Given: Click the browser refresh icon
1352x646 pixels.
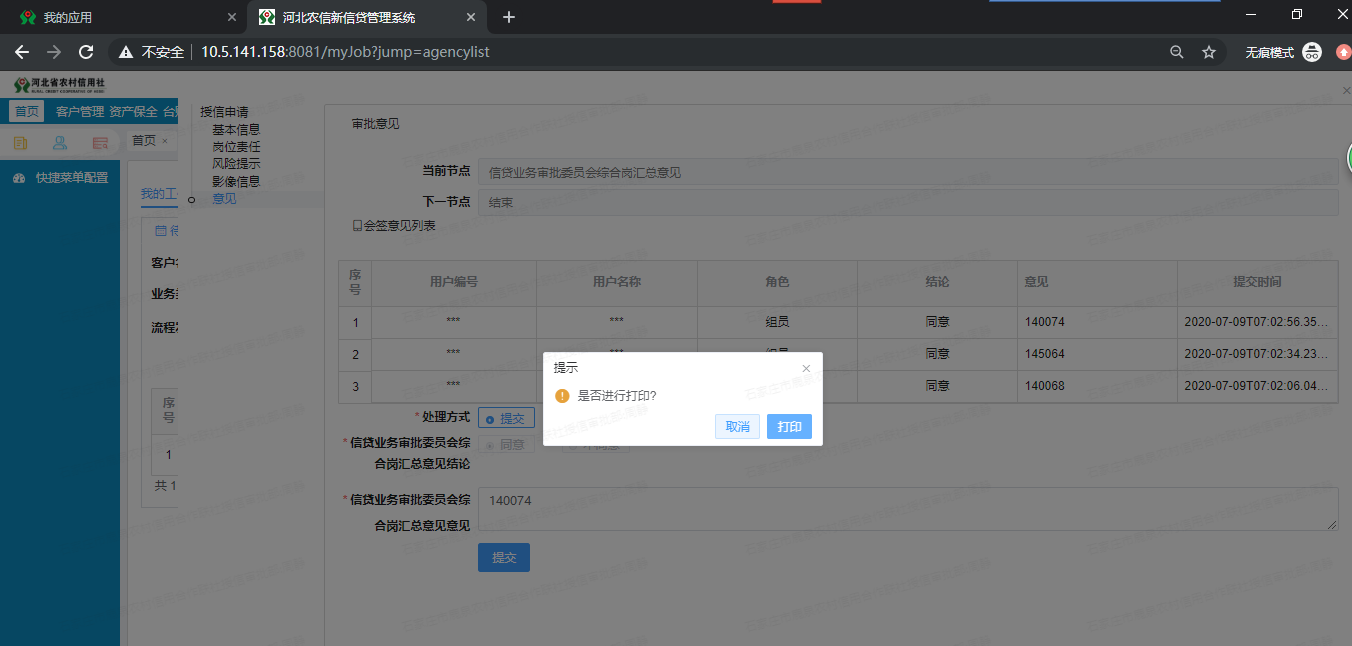Looking at the screenshot, I should [86, 51].
